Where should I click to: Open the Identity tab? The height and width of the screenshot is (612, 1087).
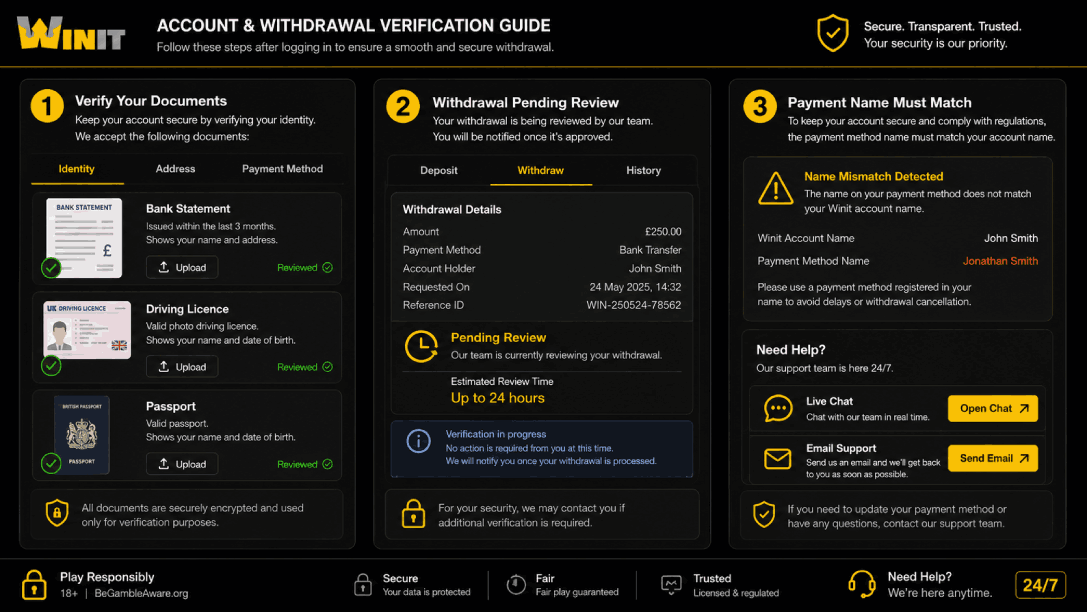tap(77, 169)
